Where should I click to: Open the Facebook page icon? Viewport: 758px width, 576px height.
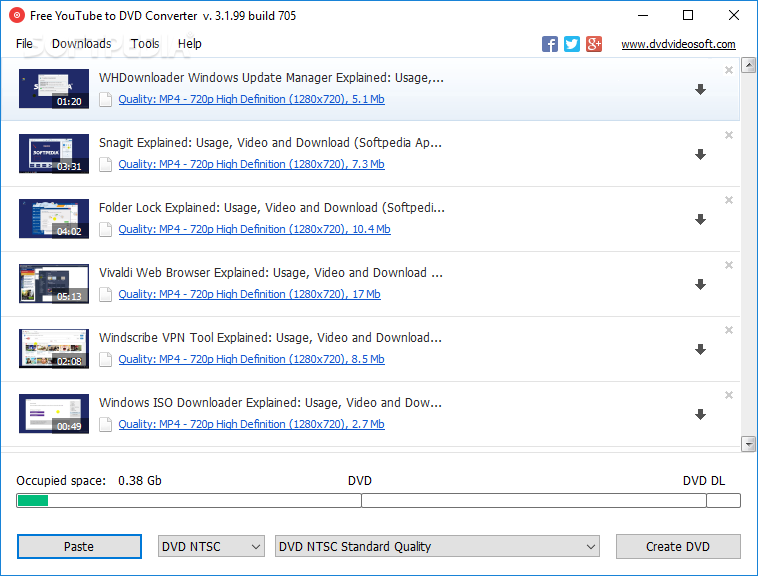pyautogui.click(x=550, y=44)
